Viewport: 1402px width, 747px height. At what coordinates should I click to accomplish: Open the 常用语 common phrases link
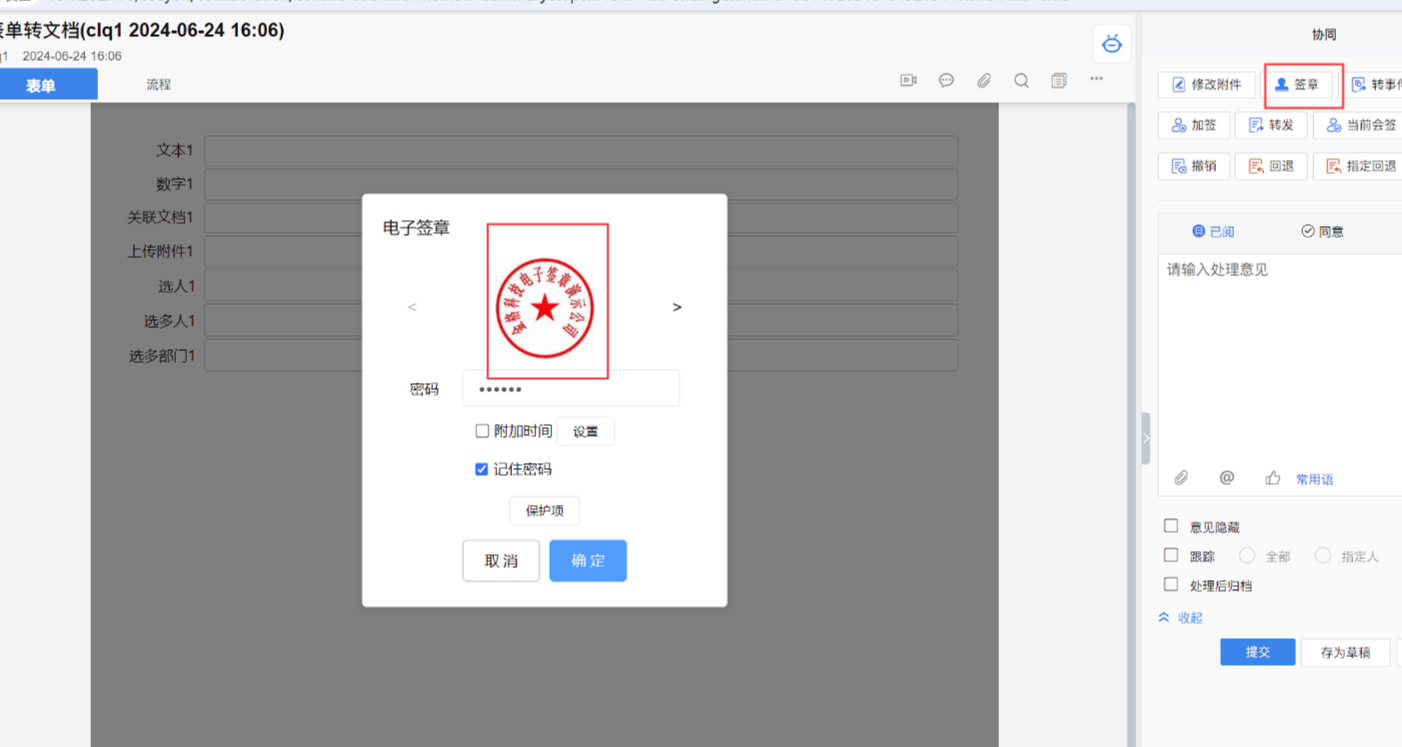pyautogui.click(x=1314, y=479)
